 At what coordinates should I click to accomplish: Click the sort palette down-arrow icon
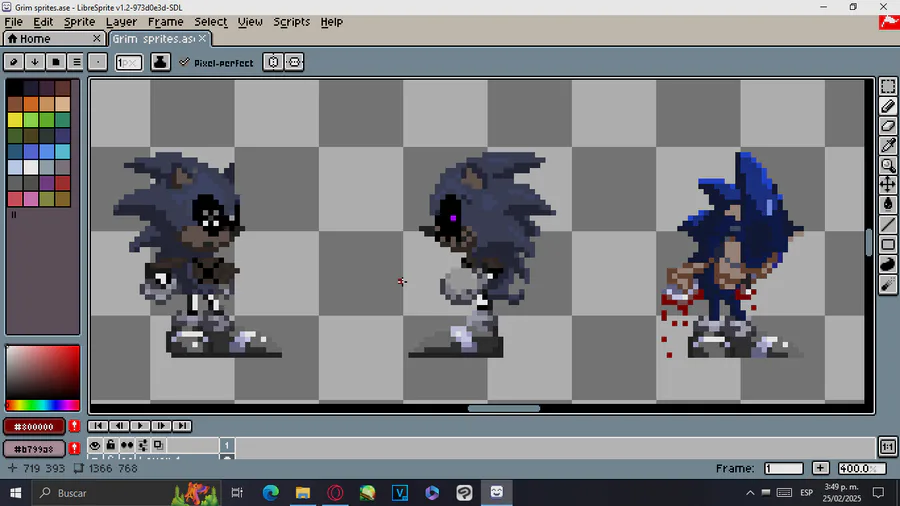(x=34, y=62)
